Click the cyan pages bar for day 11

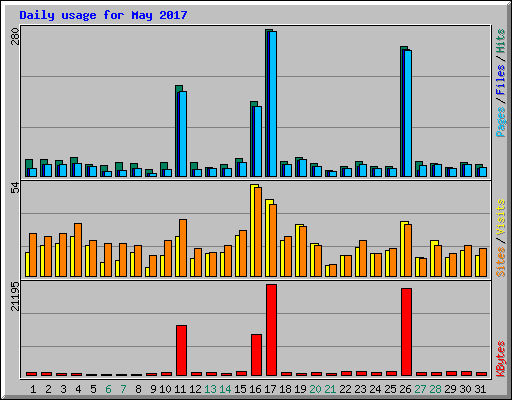(x=183, y=134)
